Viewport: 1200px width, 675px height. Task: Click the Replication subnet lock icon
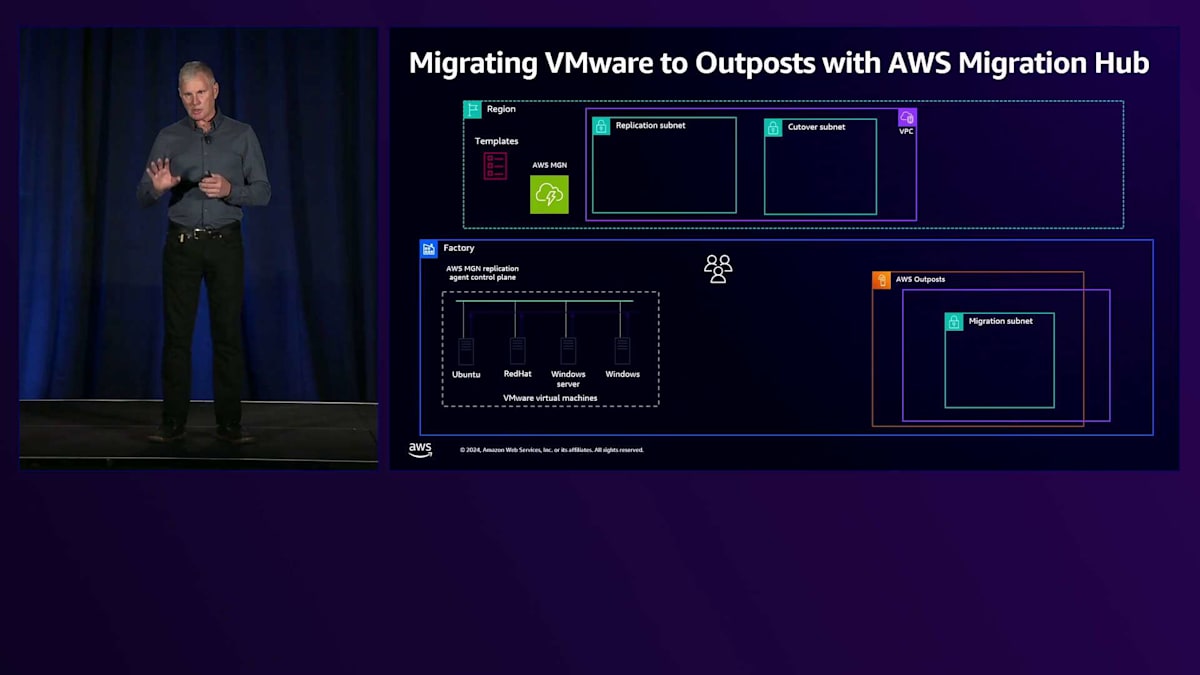point(601,126)
